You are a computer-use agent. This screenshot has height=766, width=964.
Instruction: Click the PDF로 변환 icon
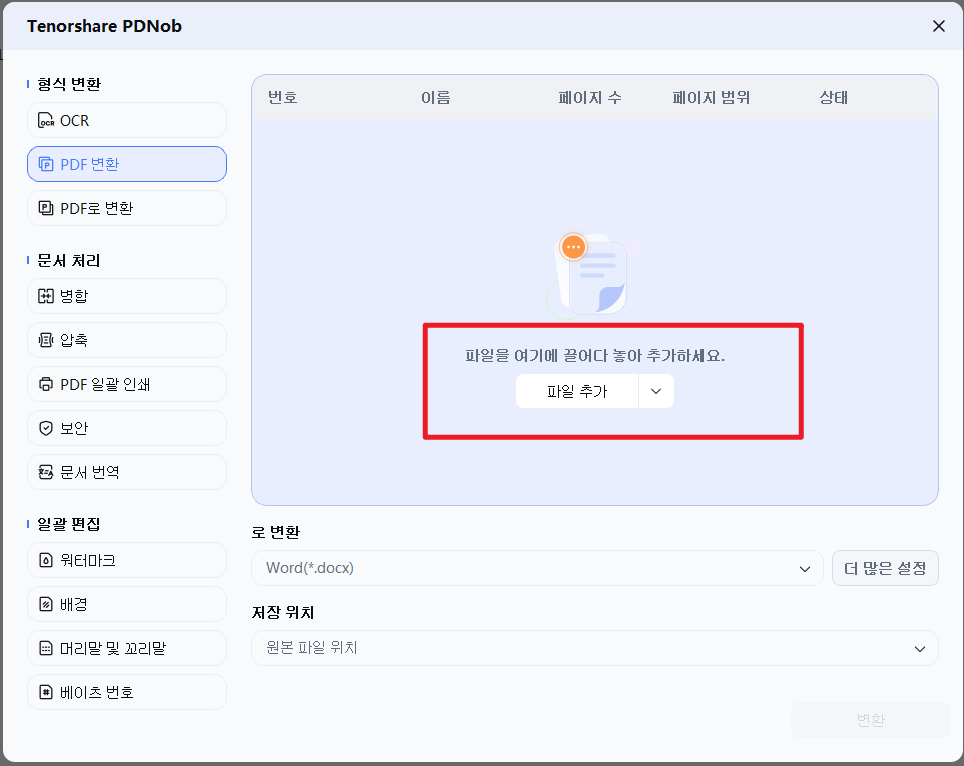(x=46, y=208)
